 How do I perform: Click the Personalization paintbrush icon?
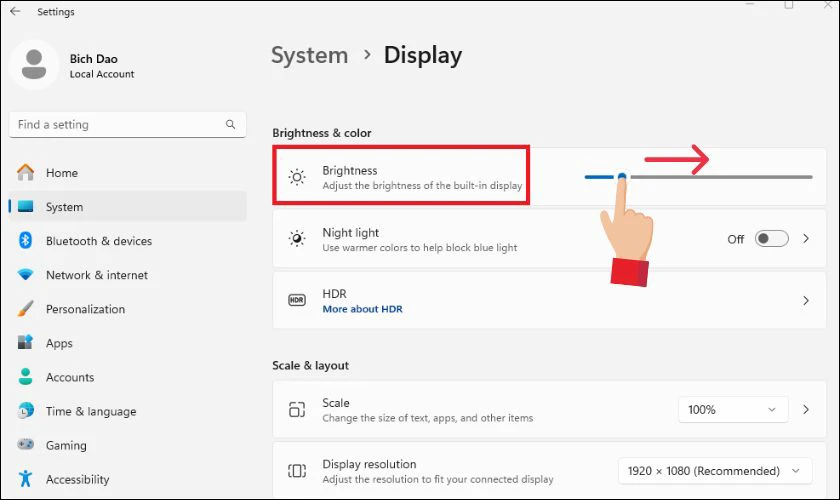tap(25, 309)
